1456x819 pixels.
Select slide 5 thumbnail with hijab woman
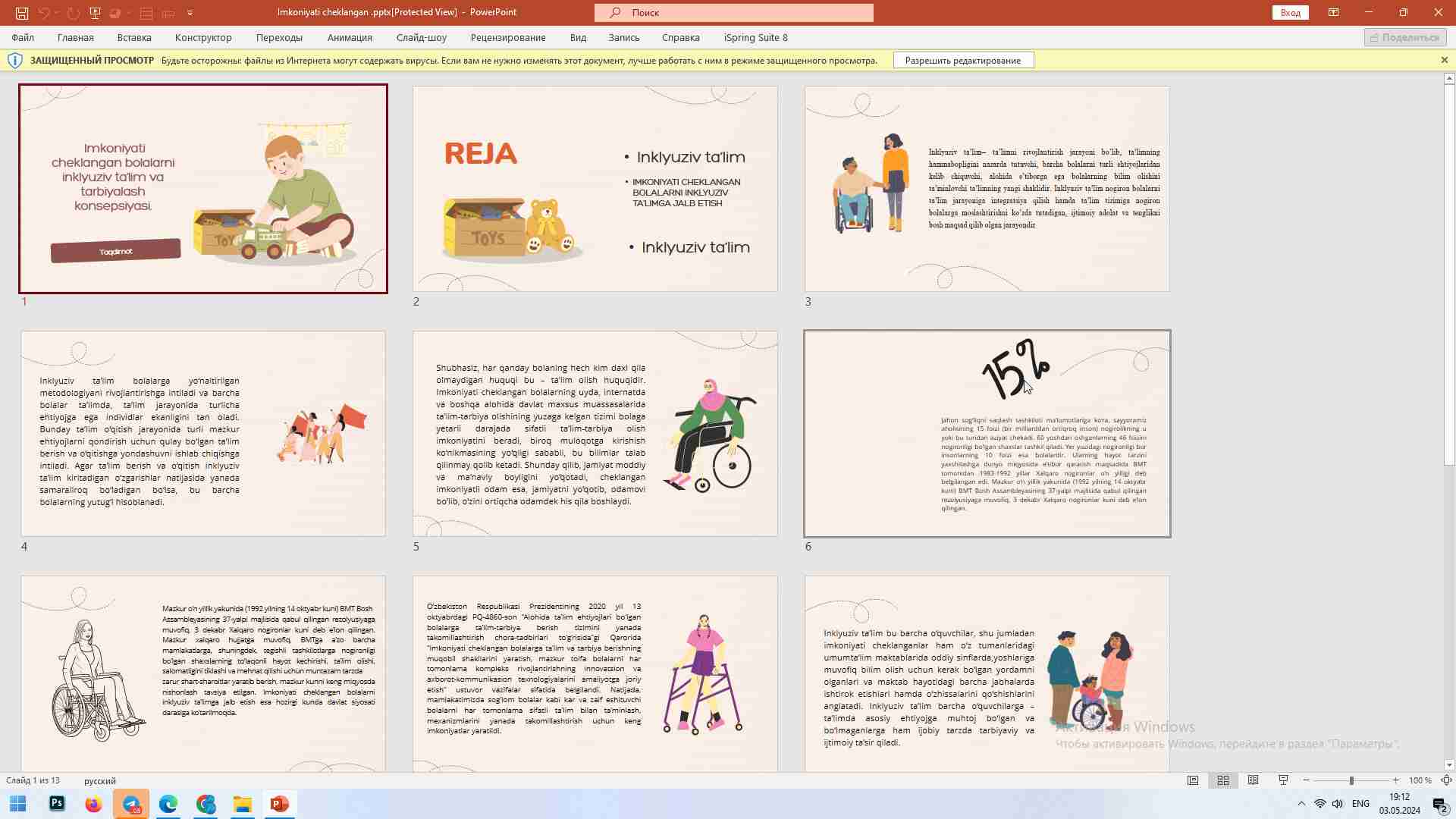595,434
